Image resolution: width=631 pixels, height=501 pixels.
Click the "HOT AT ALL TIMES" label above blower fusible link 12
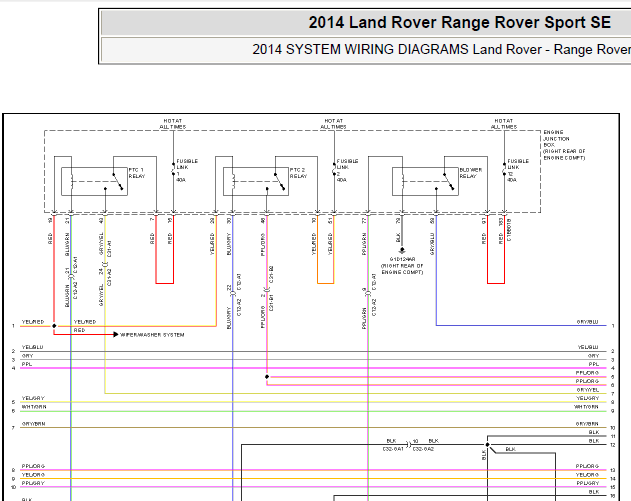(503, 124)
